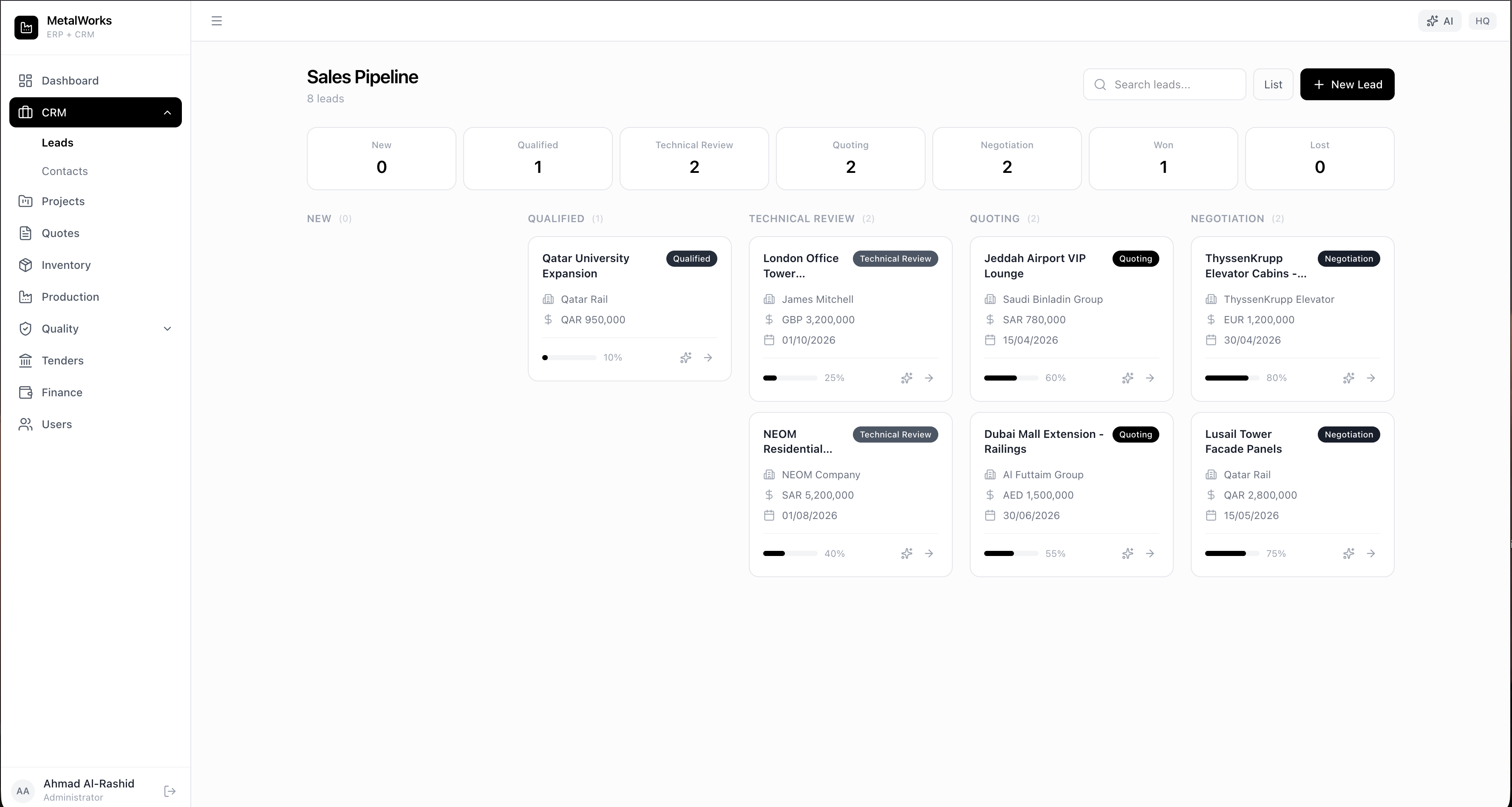Click the GBP 3,200,000 value text
Screen dimensions: 1512x807
click(x=818, y=320)
